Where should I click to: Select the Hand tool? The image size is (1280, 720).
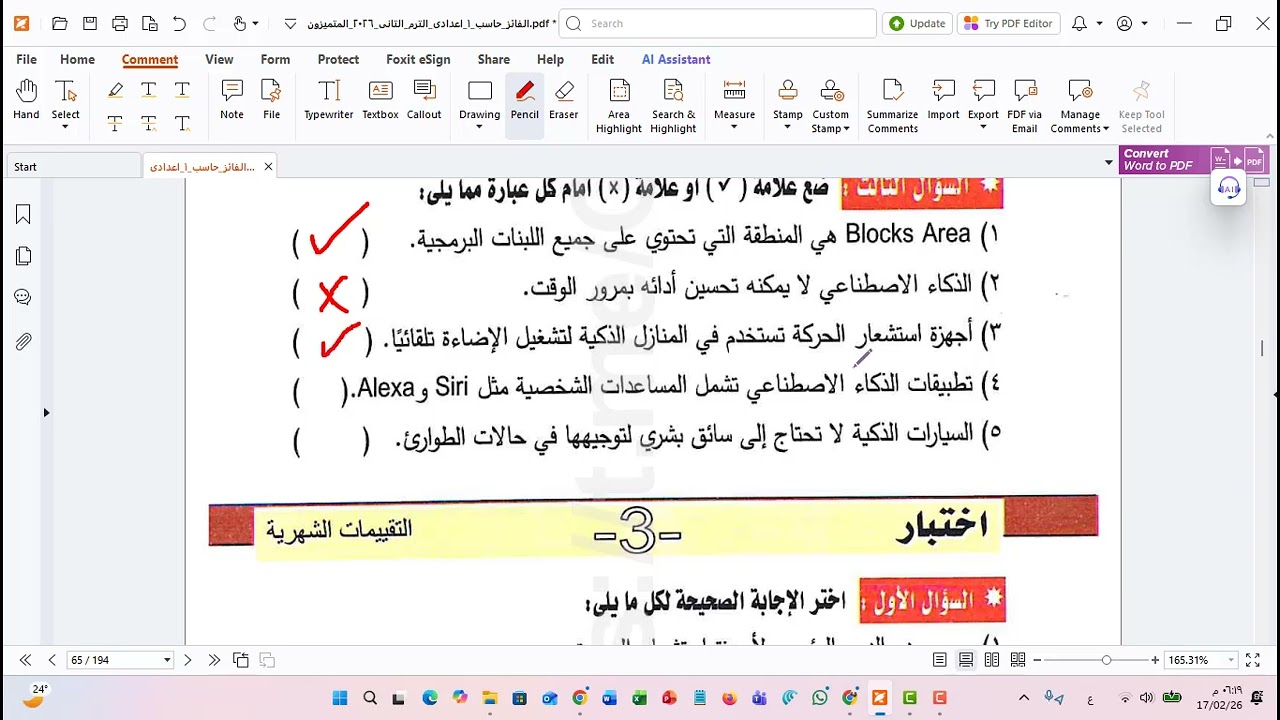(26, 100)
